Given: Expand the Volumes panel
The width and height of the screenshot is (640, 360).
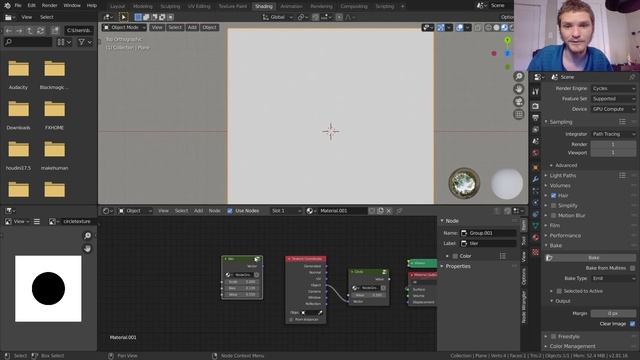Looking at the screenshot, I should tap(560, 186).
